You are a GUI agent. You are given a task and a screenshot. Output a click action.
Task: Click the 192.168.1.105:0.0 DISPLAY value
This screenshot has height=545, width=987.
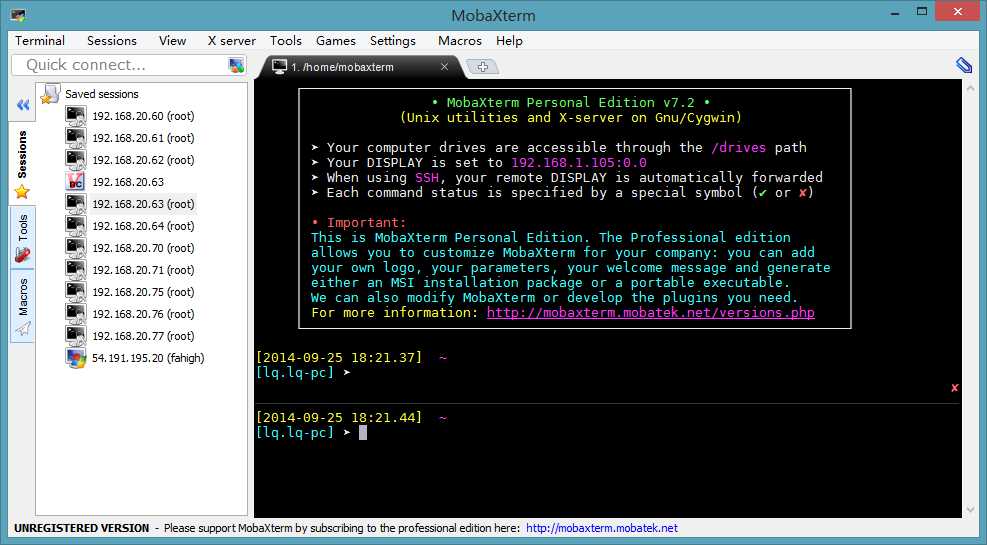578,162
